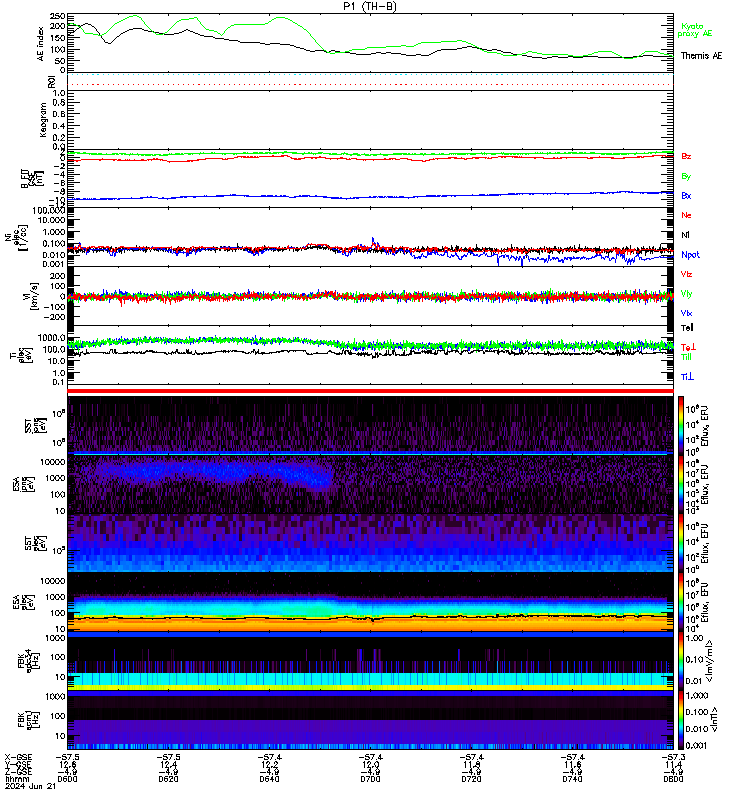750x800 pixels.
Task: Select the blue Ti perpendicular legend label
Action: point(687,377)
